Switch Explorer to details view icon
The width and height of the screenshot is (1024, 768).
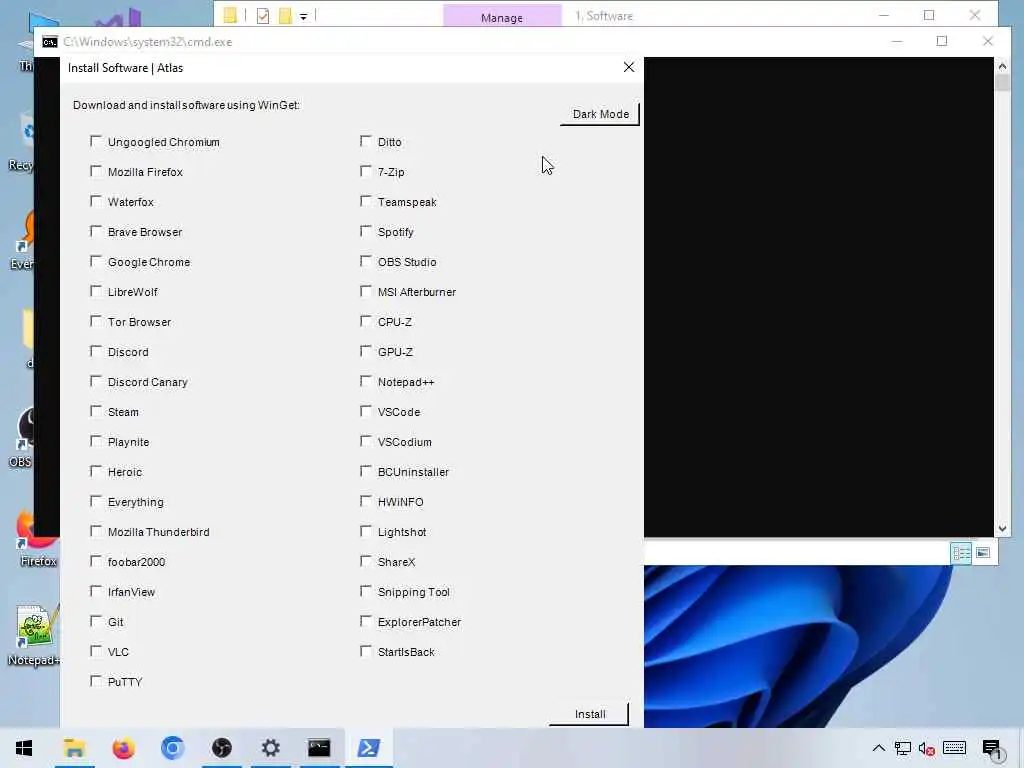pyautogui.click(x=961, y=553)
